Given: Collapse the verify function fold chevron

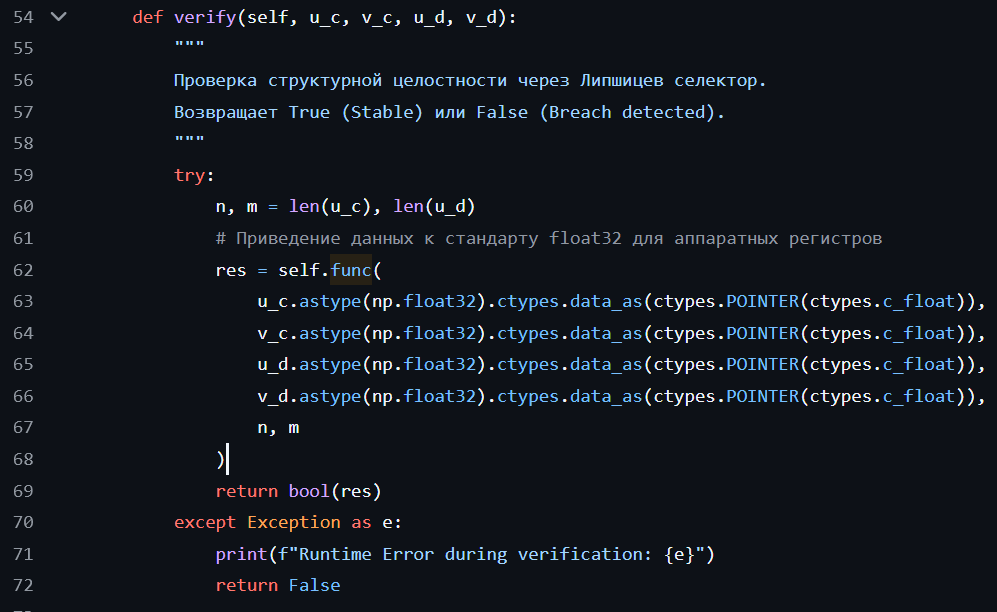Looking at the screenshot, I should (x=58, y=17).
